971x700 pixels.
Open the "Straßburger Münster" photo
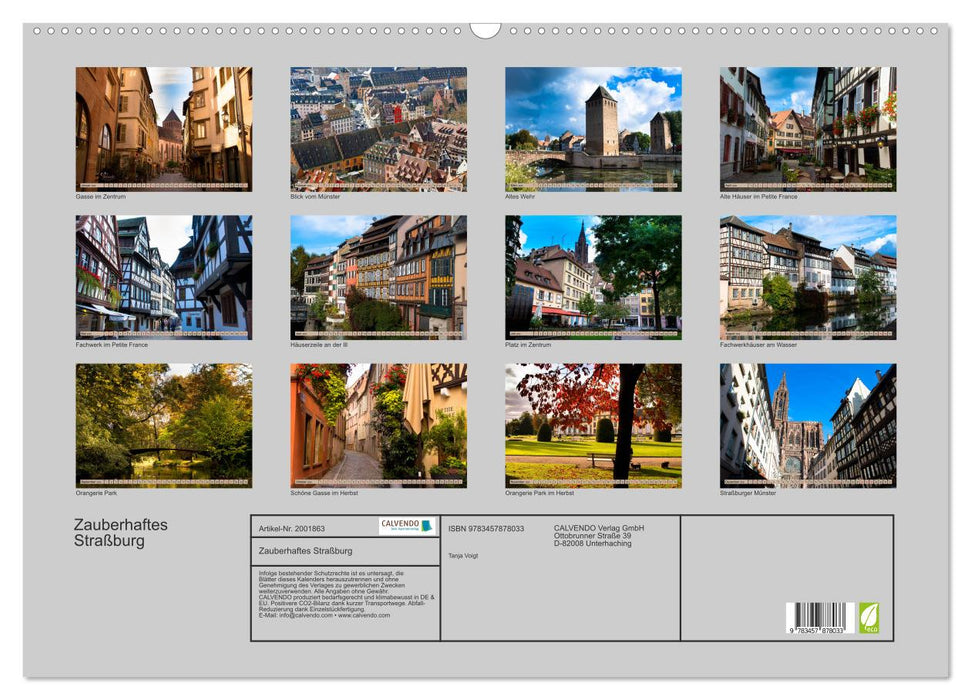coord(806,425)
